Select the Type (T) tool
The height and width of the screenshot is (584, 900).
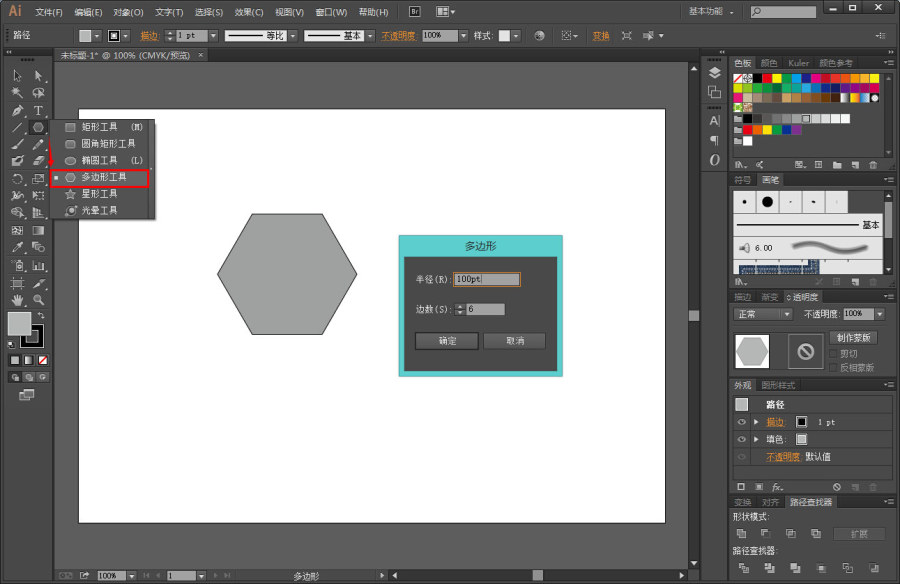38,110
